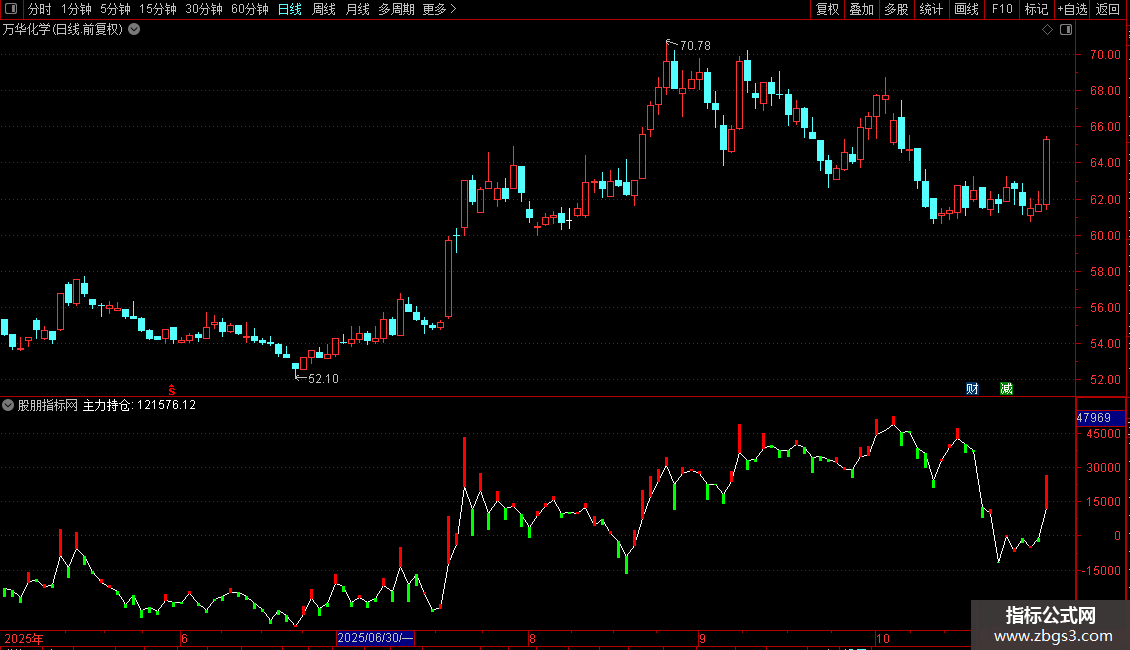Click the month 6 label on time axis
Viewport: 1130px width, 650px height.
[x=184, y=638]
